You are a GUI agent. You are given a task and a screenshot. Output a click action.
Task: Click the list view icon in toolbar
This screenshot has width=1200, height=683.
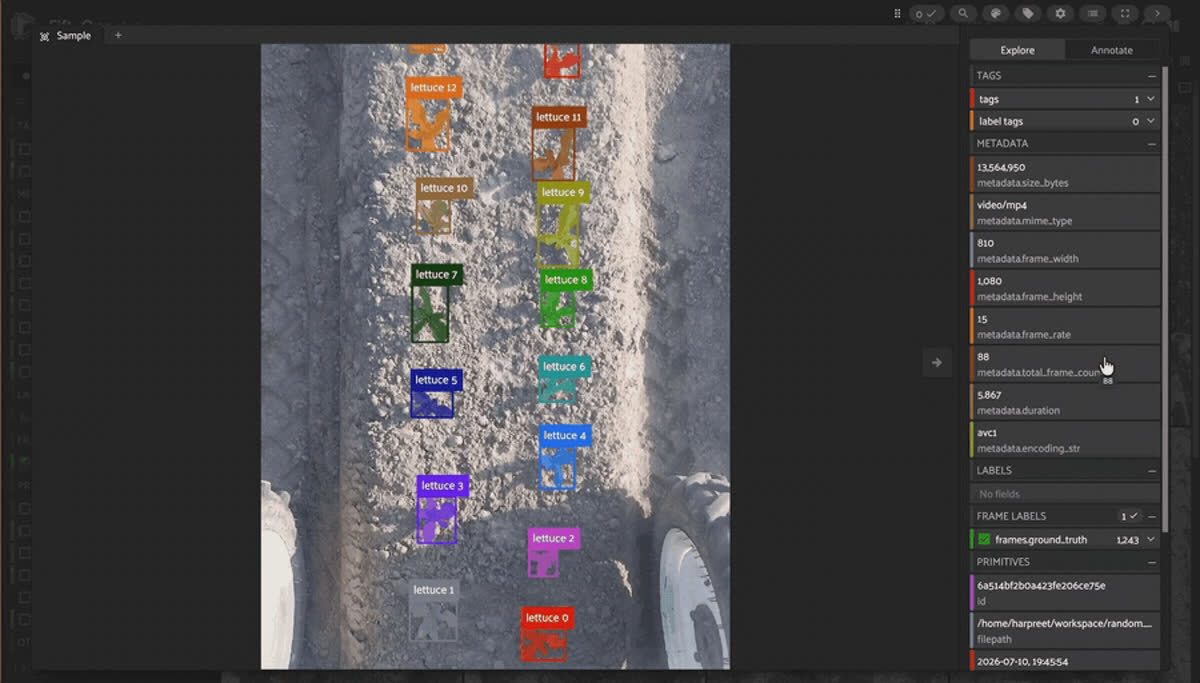click(1093, 14)
